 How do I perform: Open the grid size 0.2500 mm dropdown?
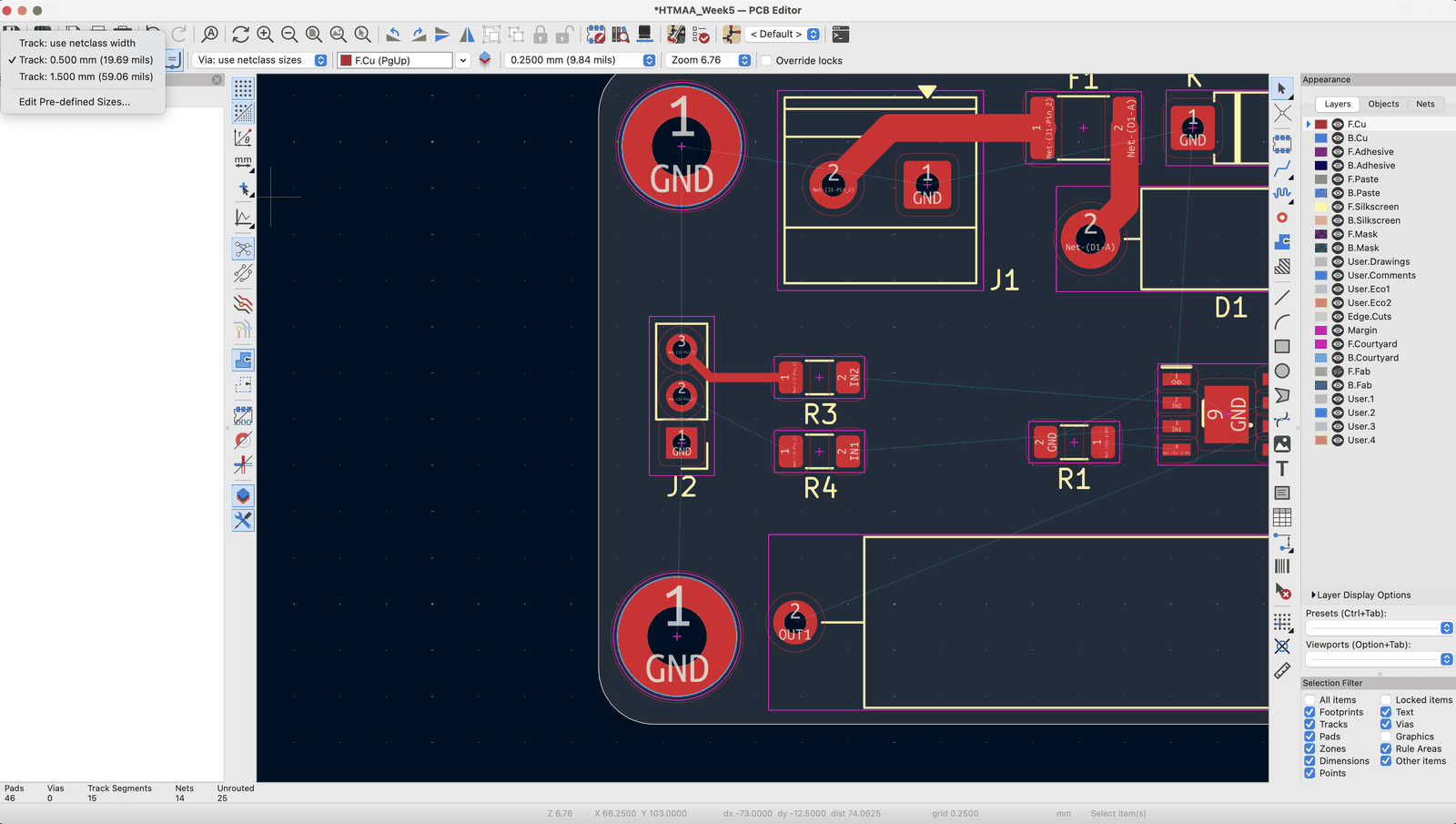(x=581, y=60)
